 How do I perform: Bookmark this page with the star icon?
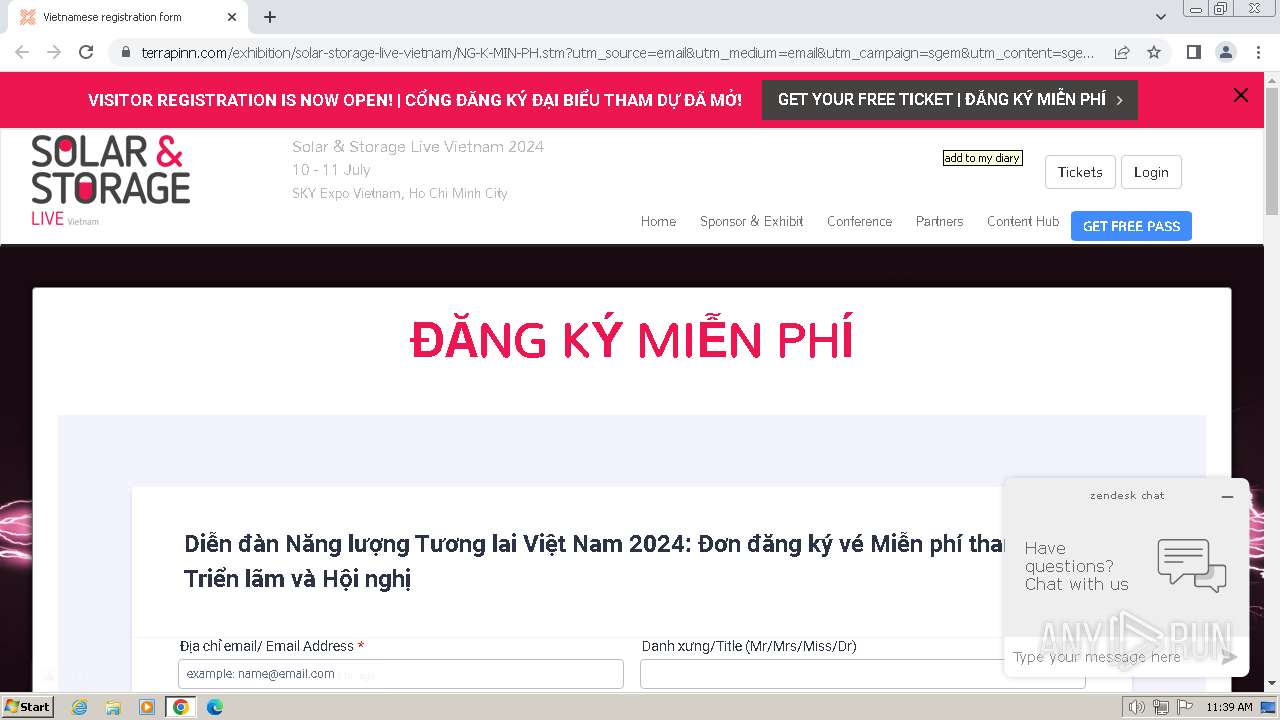1154,52
